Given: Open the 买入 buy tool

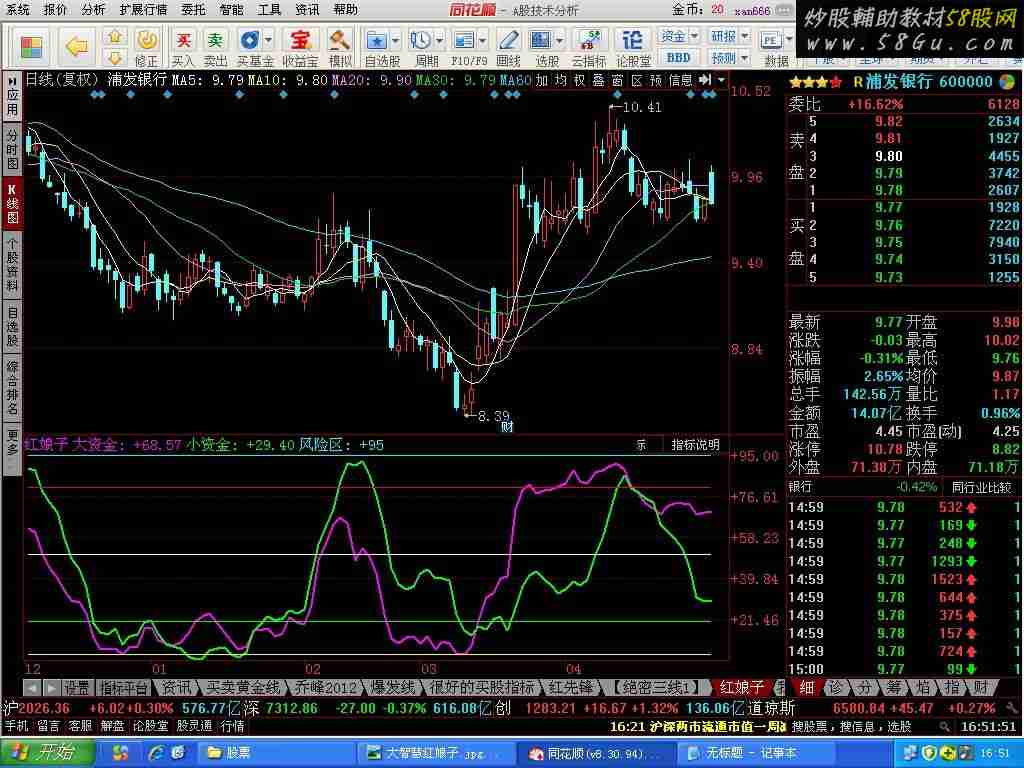Looking at the screenshot, I should (x=183, y=47).
